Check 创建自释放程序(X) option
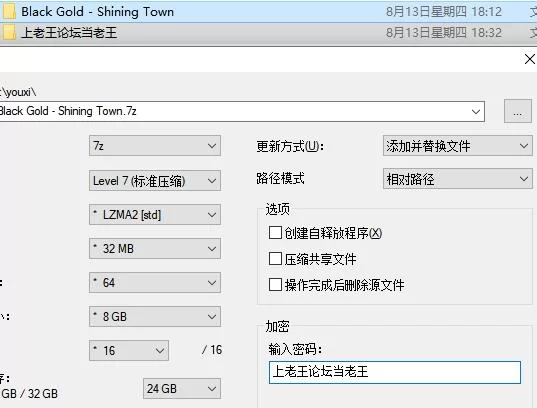The image size is (537, 408). click(x=275, y=233)
